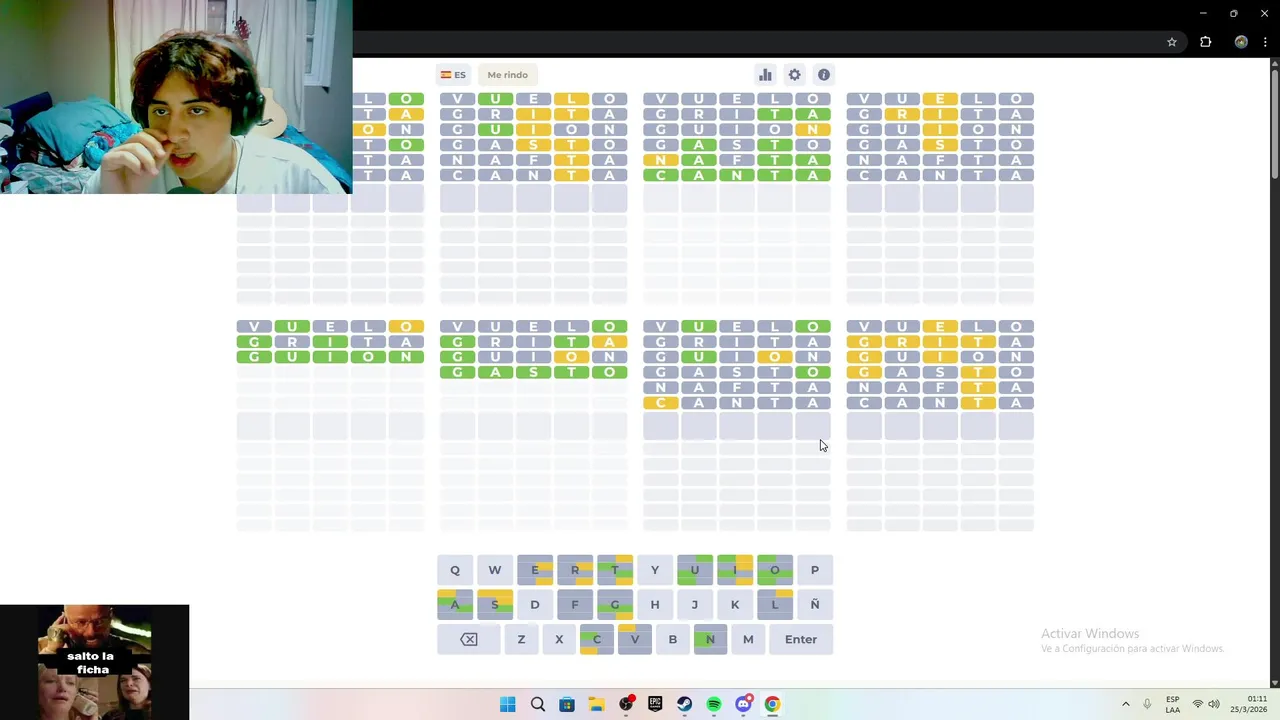Open the Windows Start menu
The height and width of the screenshot is (720, 1280).
click(x=508, y=704)
